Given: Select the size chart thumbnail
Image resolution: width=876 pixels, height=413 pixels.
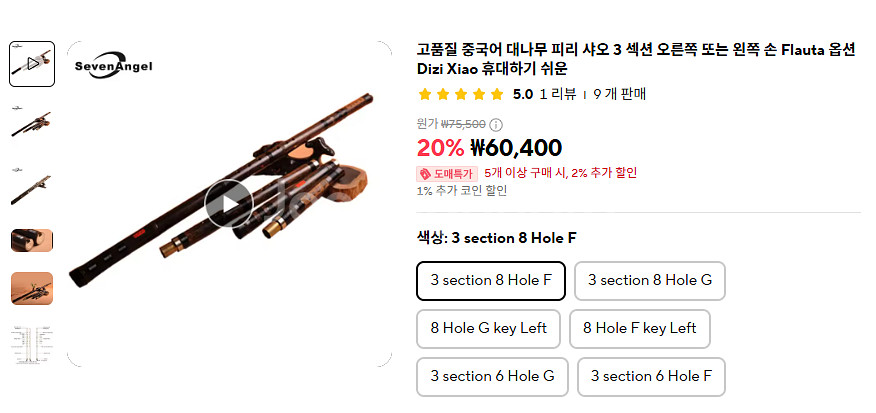Looking at the screenshot, I should [x=32, y=346].
